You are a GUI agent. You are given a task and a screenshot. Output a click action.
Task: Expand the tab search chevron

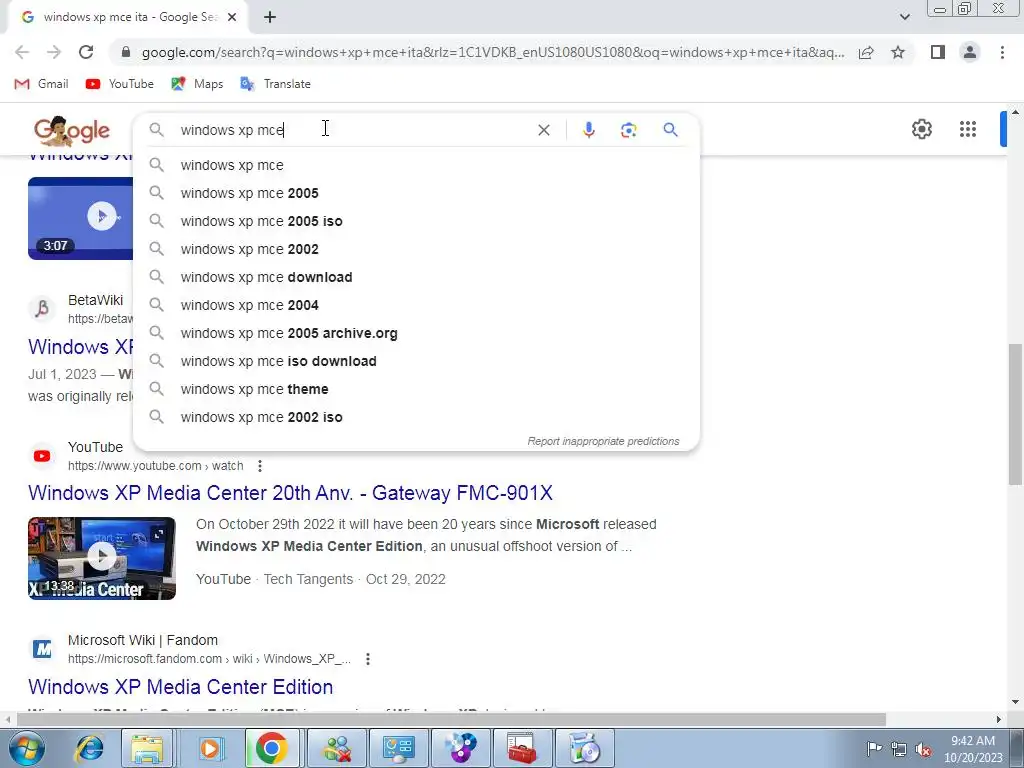904,17
